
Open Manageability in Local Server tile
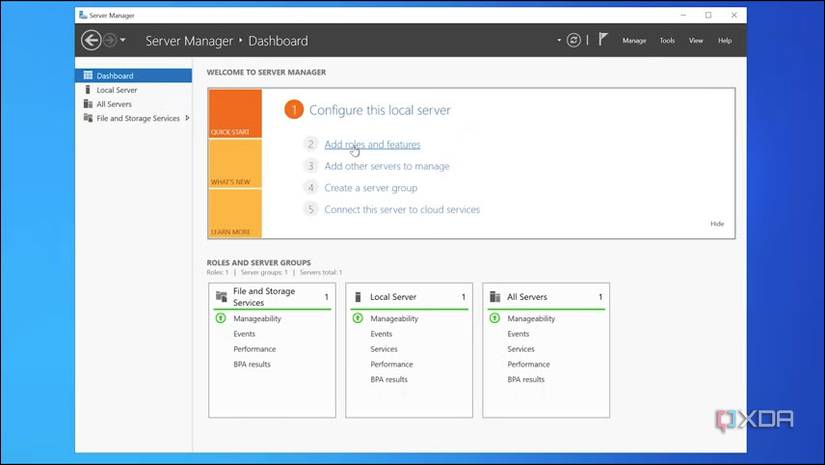tap(394, 319)
